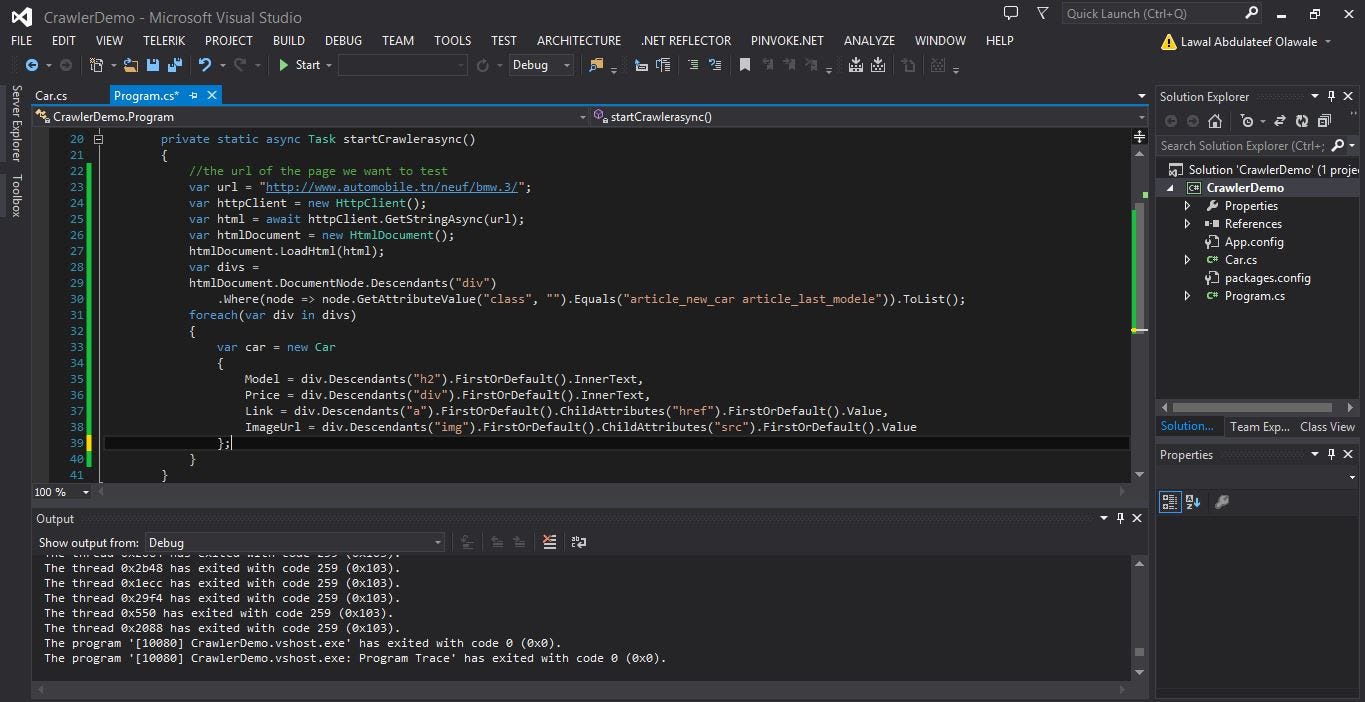Clear all output with the Clear All icon

pyautogui.click(x=549, y=542)
